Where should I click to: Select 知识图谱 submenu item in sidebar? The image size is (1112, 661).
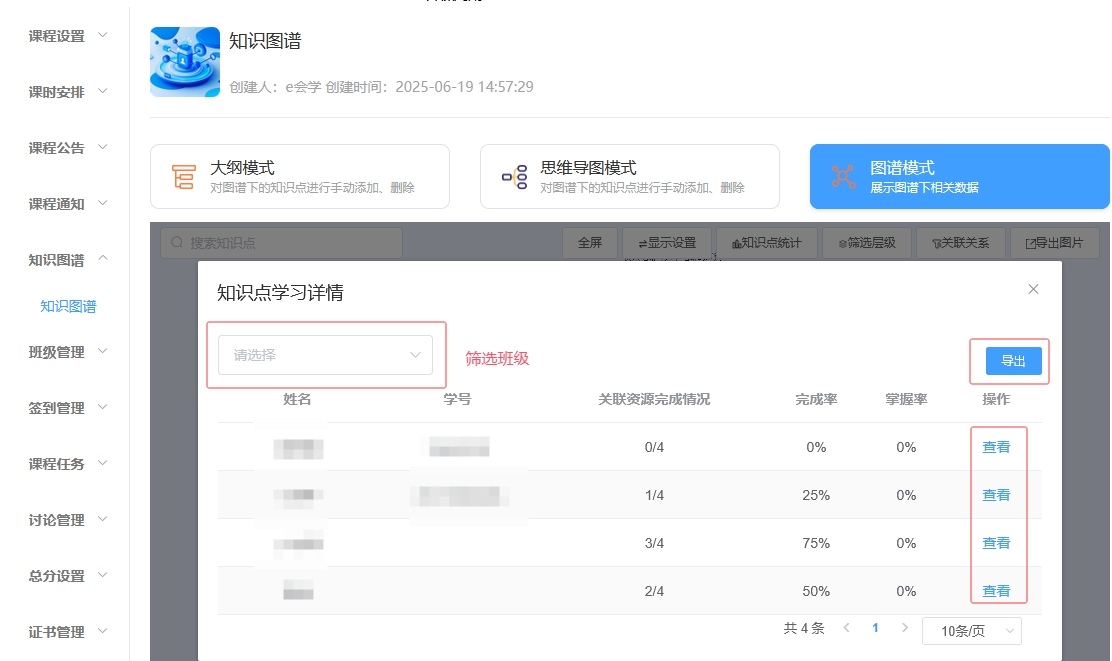(68, 307)
